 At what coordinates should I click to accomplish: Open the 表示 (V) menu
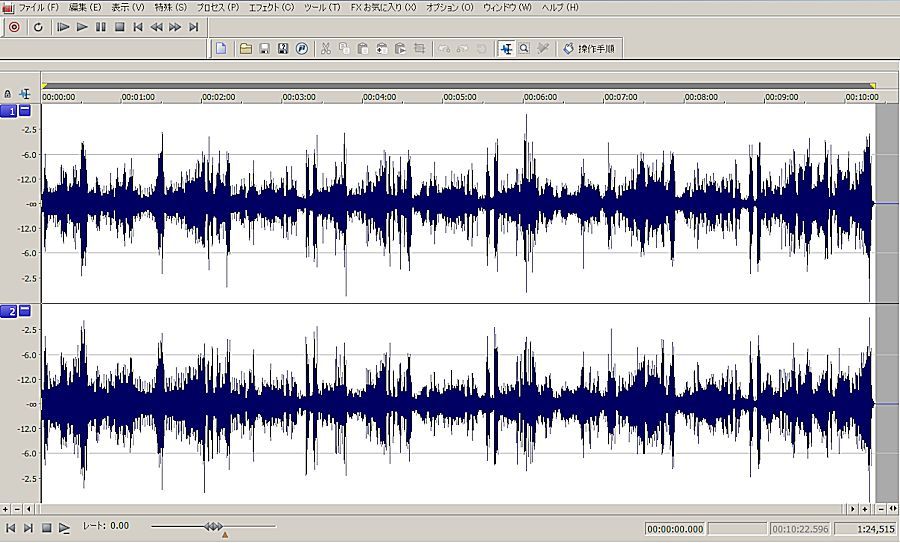click(127, 7)
